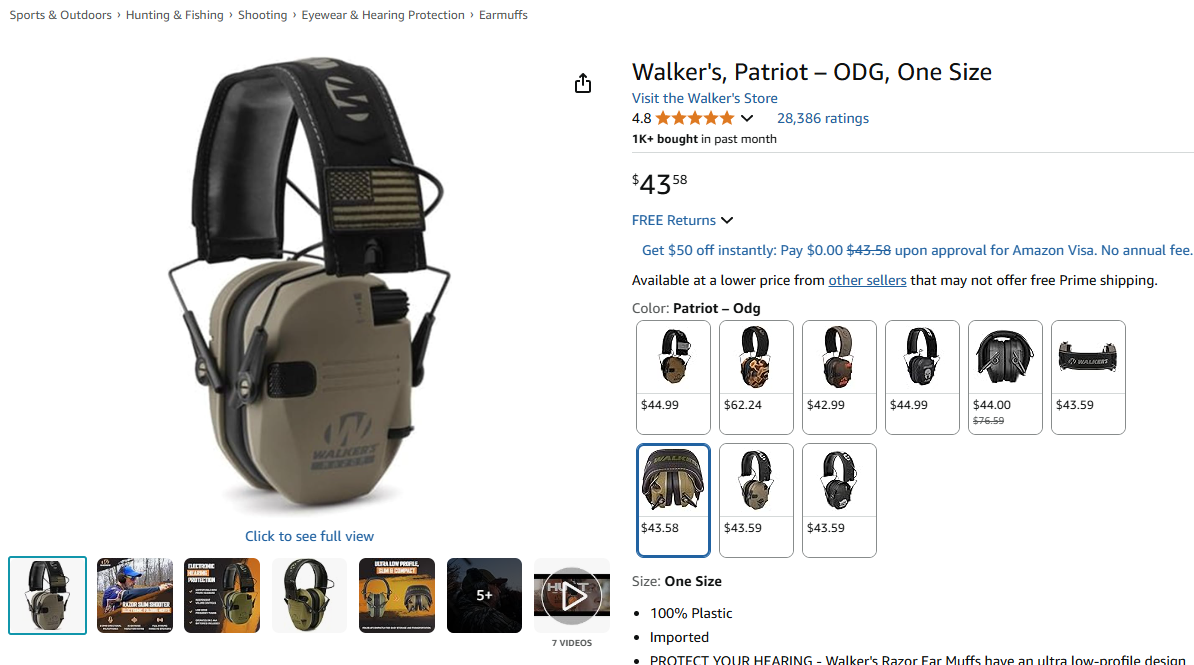Play the product video thumbnail
1194x665 pixels.
click(x=572, y=596)
